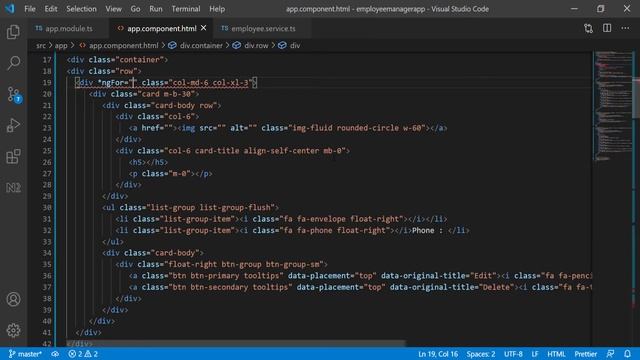Click "list-group list-group-flush" class value

210,207
